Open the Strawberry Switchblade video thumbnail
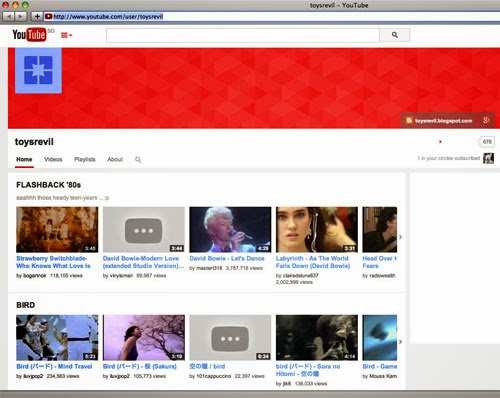500x398 pixels. coord(57,229)
